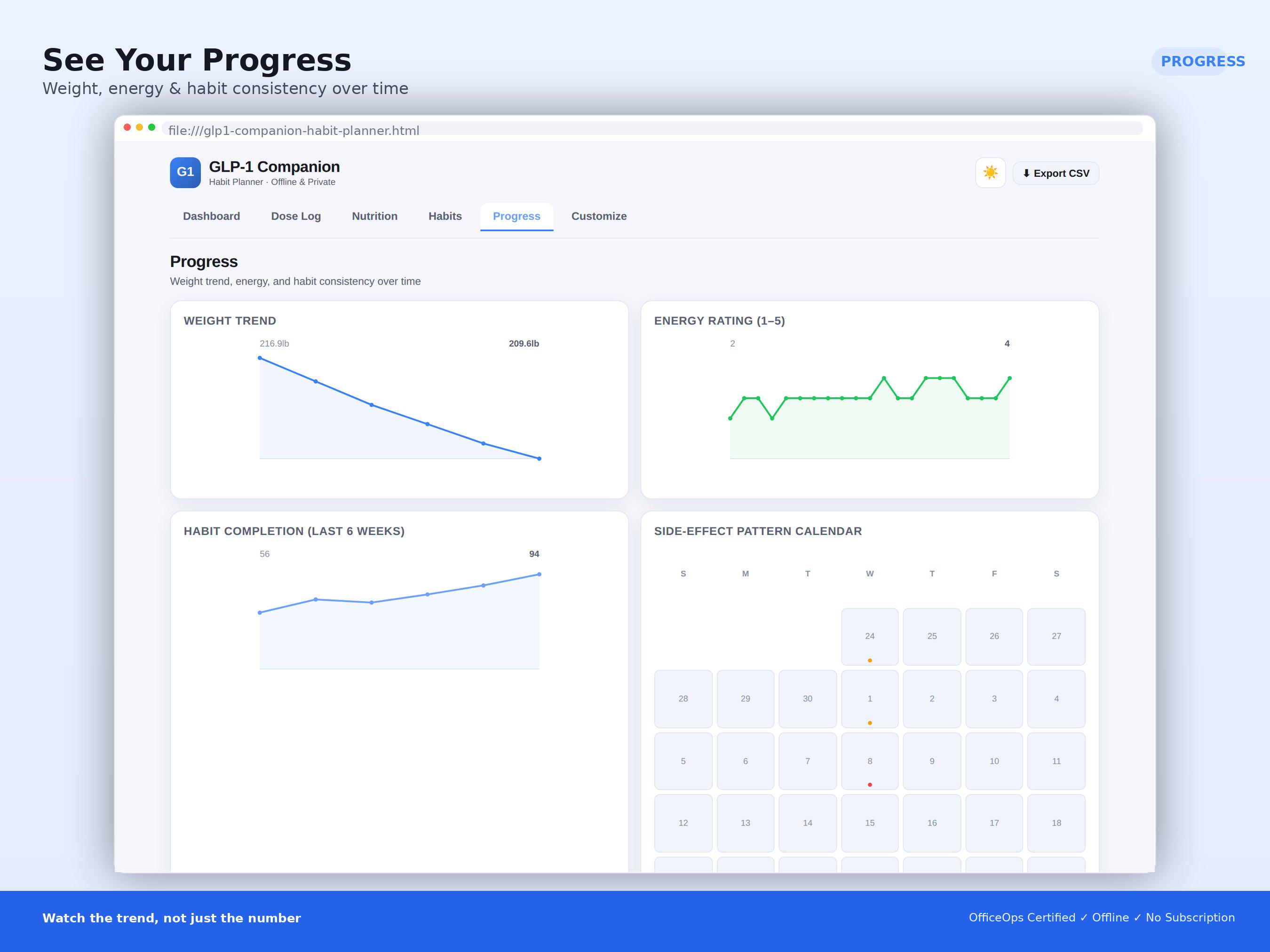
Task: Click calendar day 30
Action: [808, 699]
